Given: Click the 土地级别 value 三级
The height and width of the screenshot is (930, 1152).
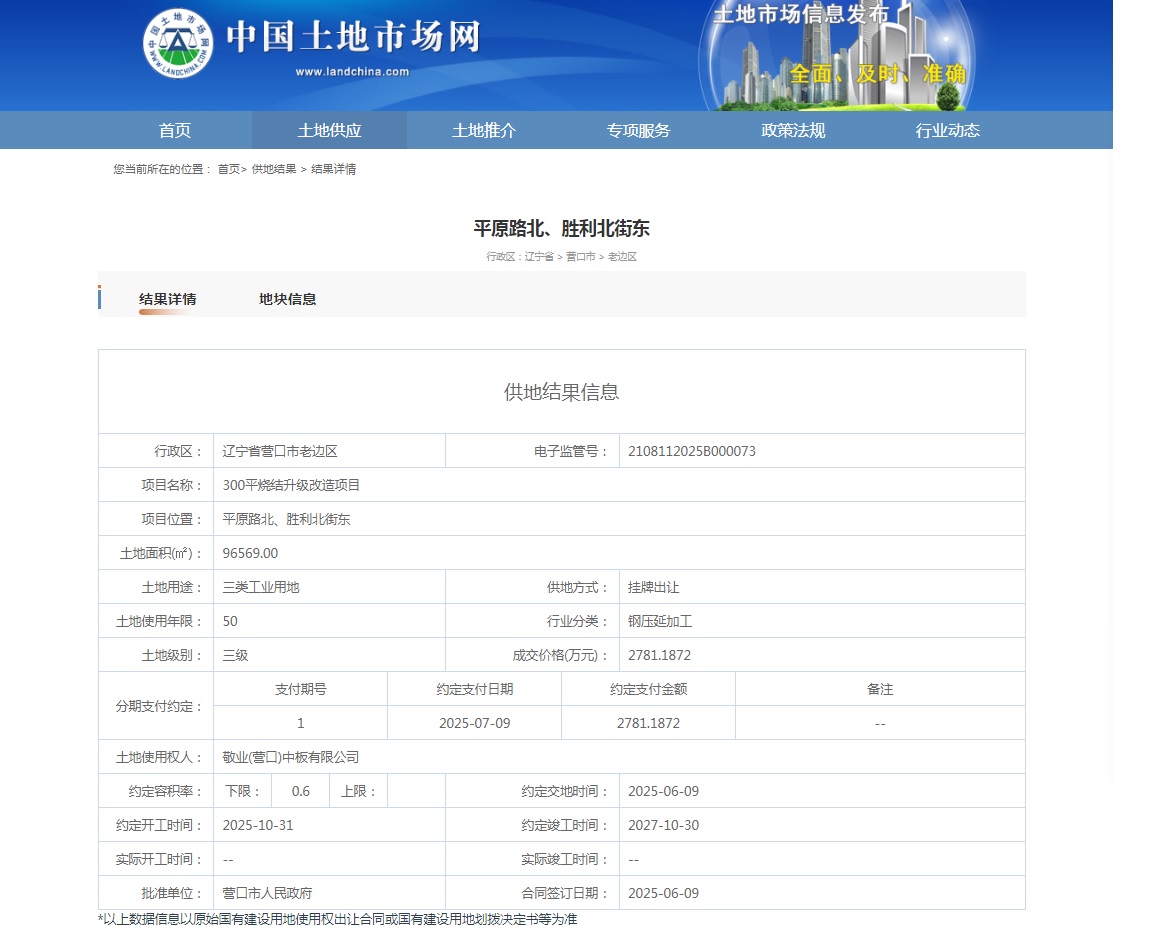Looking at the screenshot, I should pos(235,655).
